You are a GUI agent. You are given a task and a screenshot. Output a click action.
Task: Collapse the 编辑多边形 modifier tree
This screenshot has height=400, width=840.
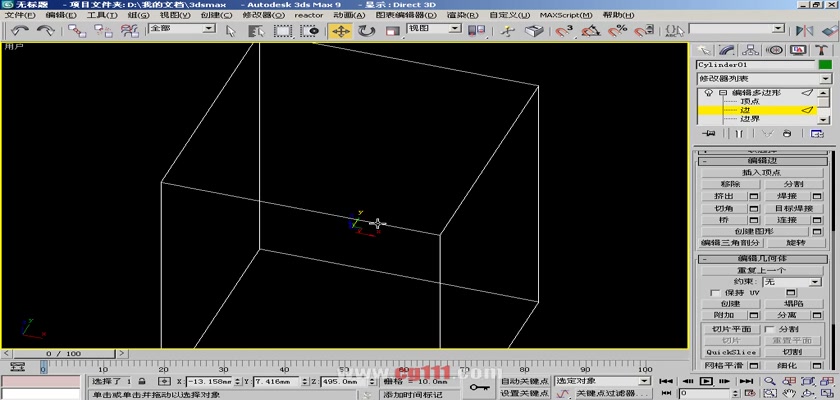[x=722, y=93]
